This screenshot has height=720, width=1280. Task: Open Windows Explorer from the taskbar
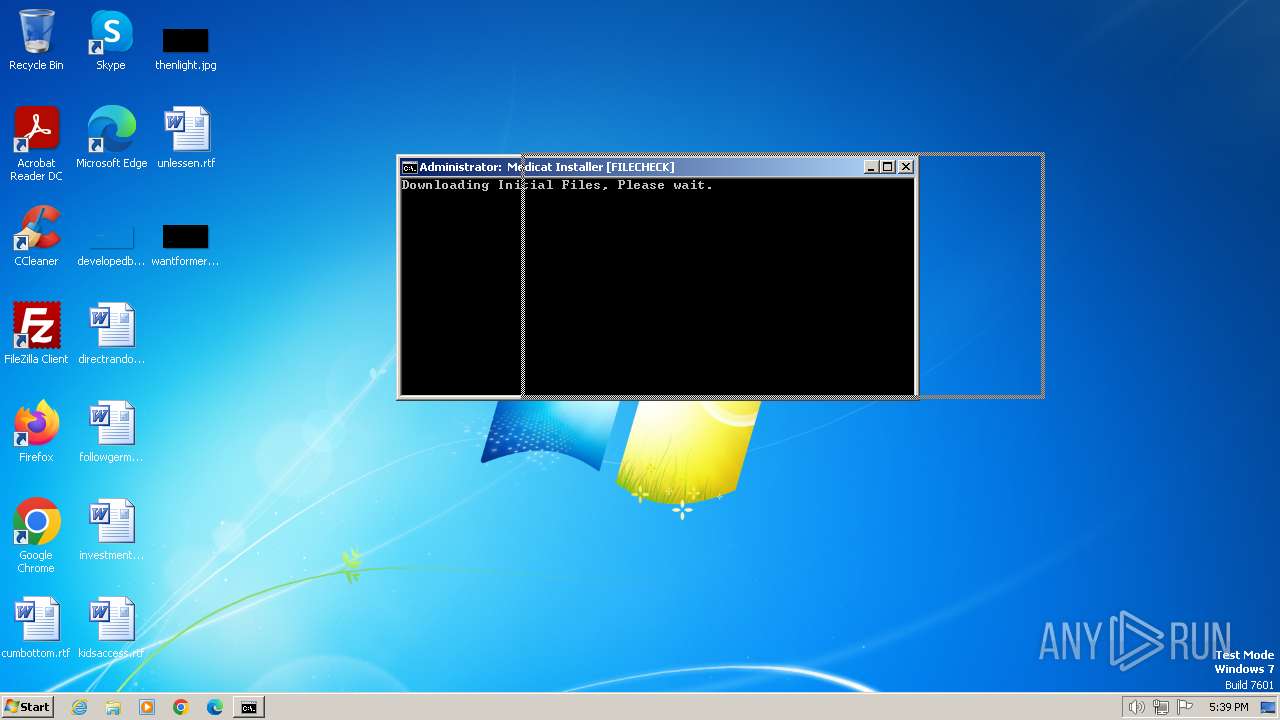[x=113, y=707]
